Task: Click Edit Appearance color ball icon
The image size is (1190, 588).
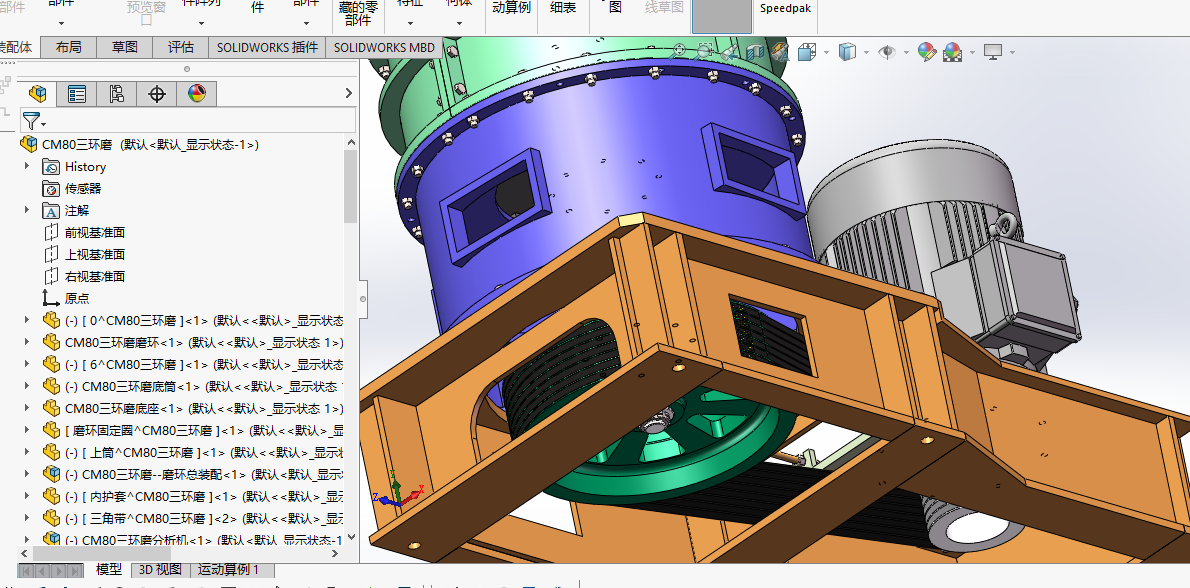Action: [927, 52]
